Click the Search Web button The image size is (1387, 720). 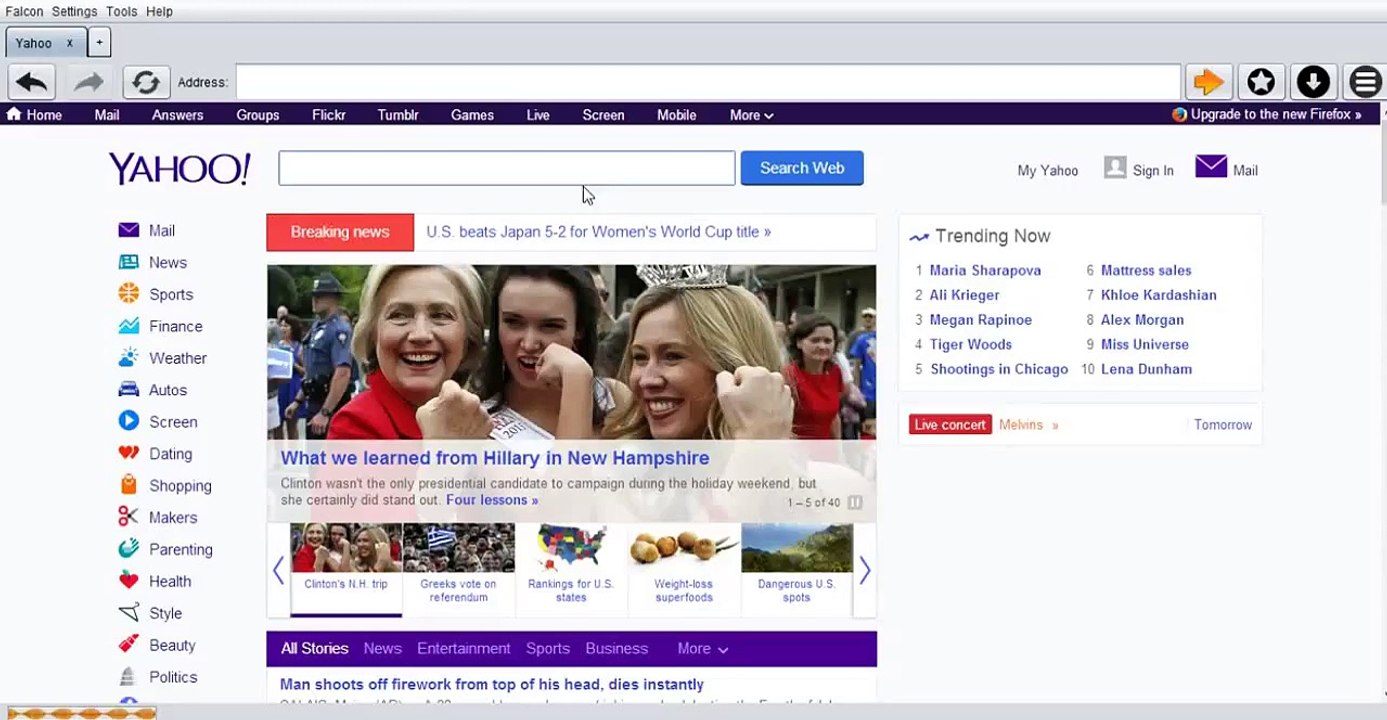click(802, 168)
